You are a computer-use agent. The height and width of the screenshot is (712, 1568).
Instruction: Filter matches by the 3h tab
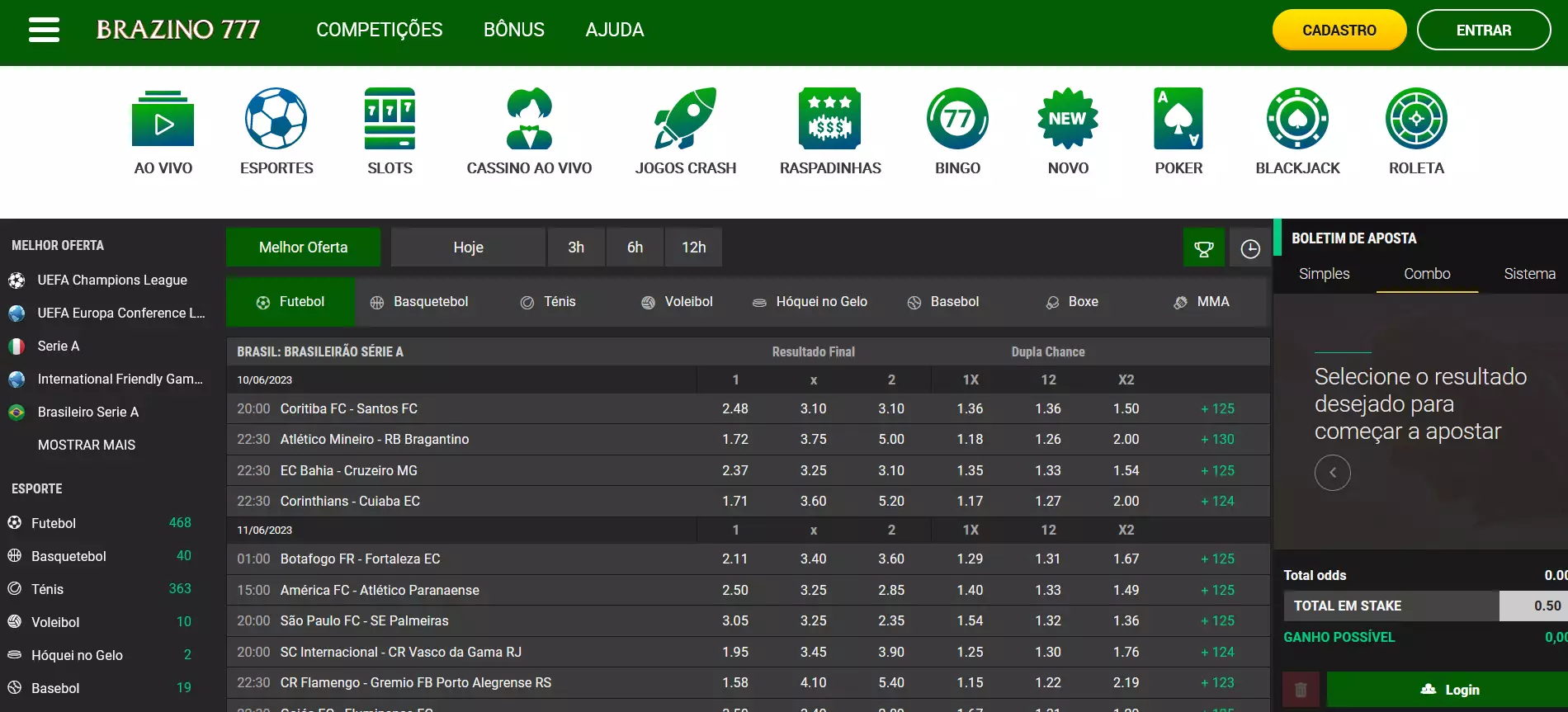tap(576, 248)
